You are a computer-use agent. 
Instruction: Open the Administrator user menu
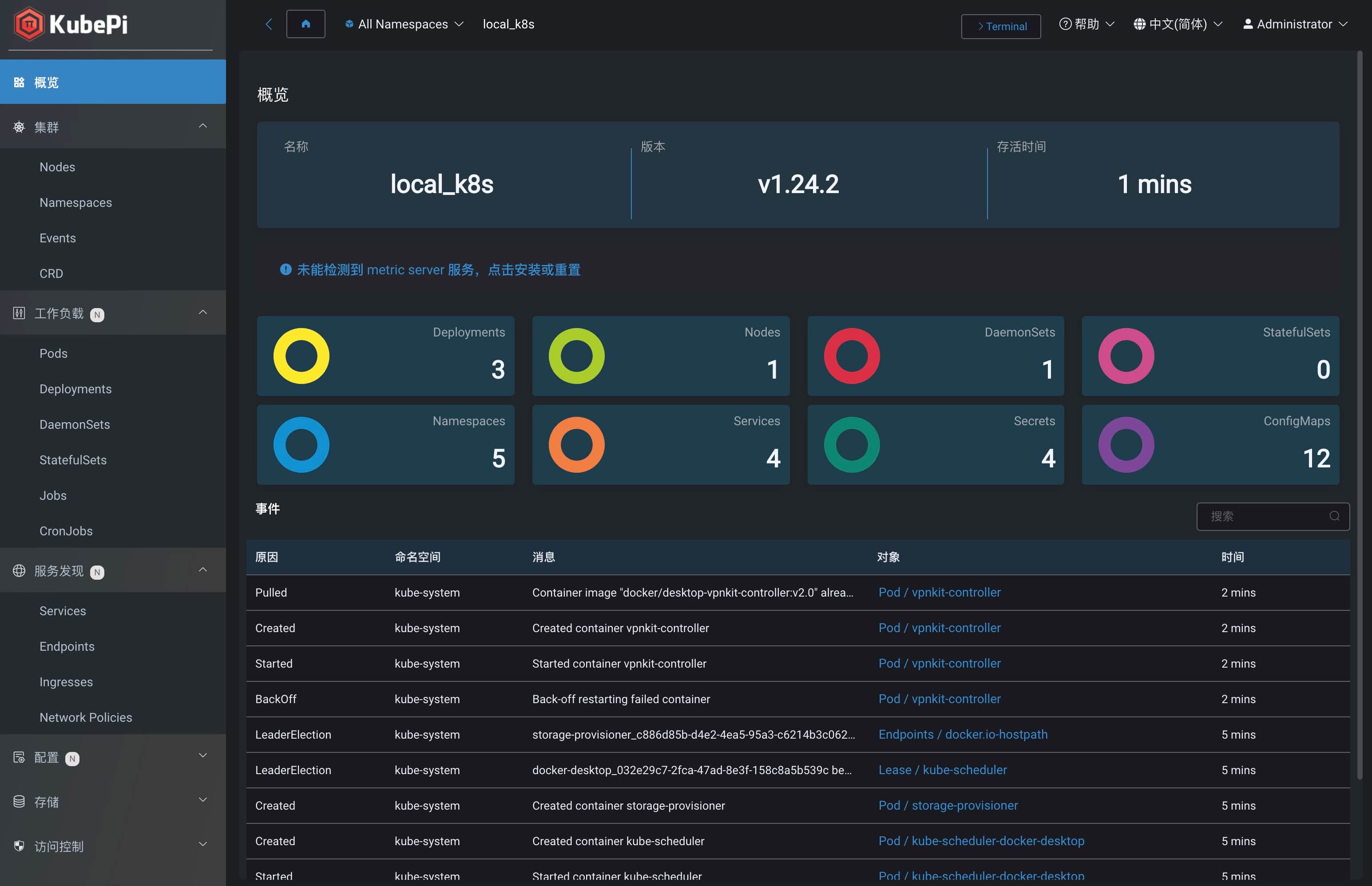pos(1294,24)
